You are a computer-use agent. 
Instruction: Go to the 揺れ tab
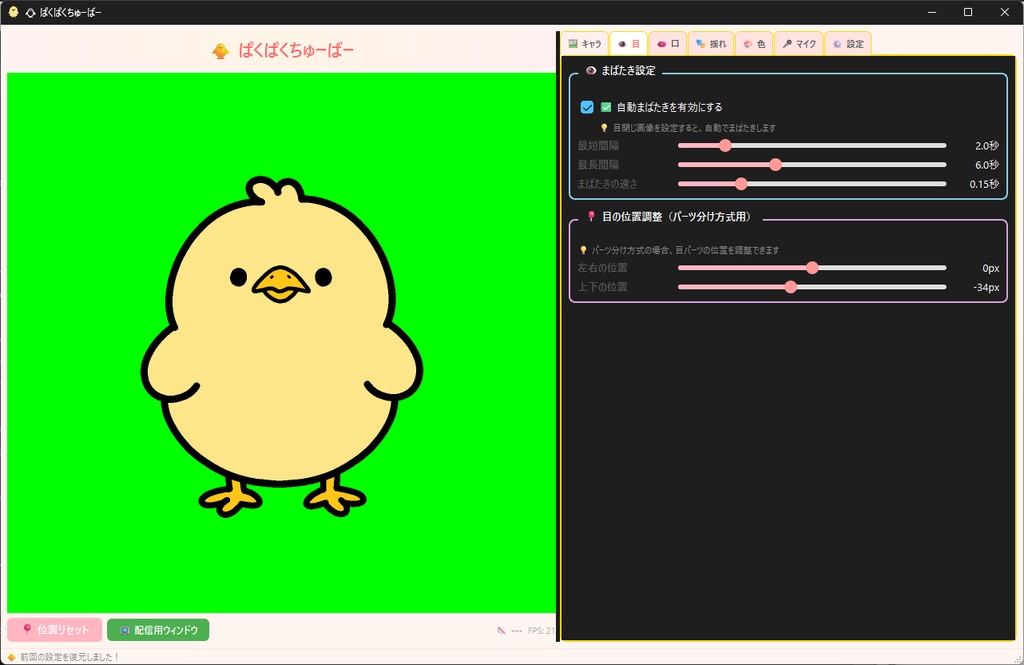[x=711, y=44]
